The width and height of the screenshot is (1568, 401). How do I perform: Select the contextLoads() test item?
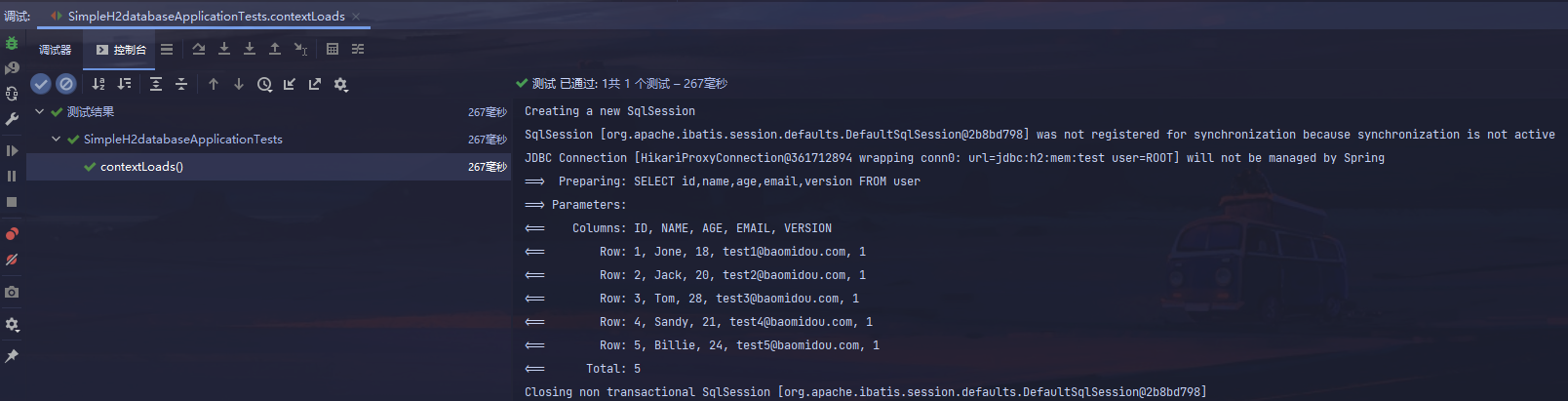[x=141, y=167]
